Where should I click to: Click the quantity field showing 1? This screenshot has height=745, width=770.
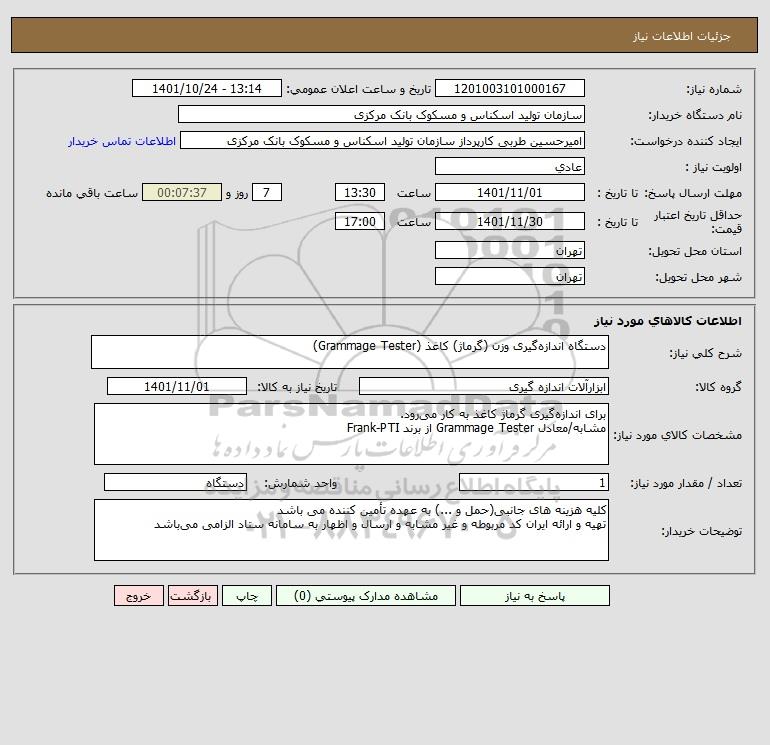tap(534, 483)
